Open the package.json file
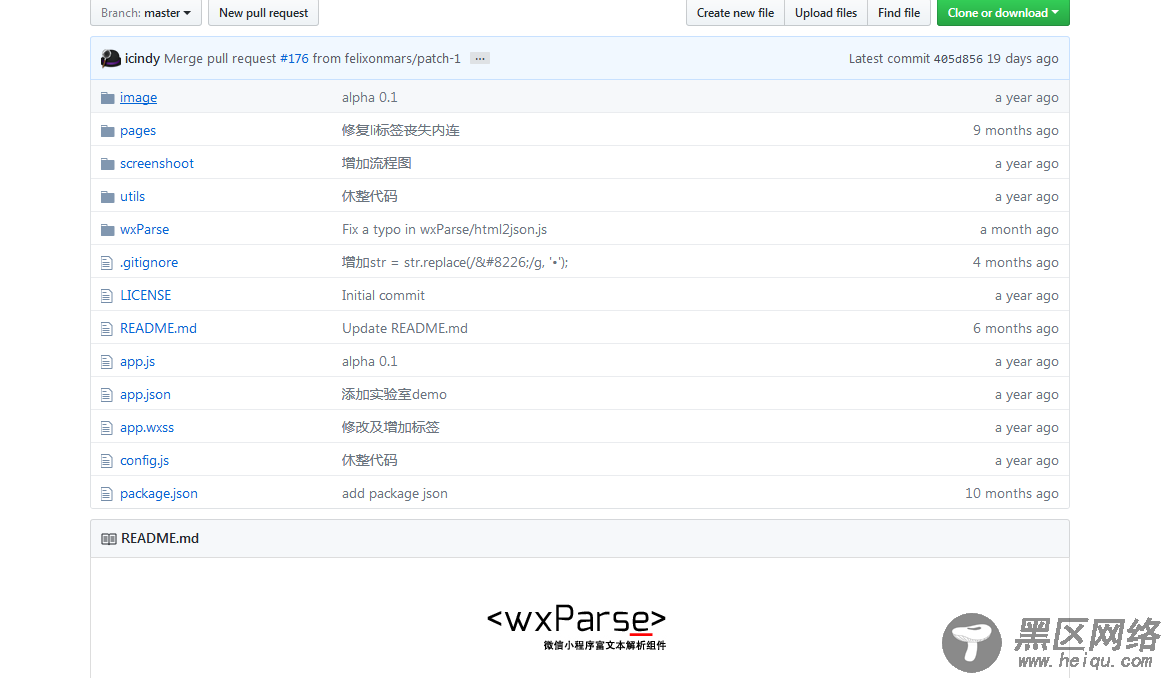Screen dimensions: 1174x678 click(159, 493)
